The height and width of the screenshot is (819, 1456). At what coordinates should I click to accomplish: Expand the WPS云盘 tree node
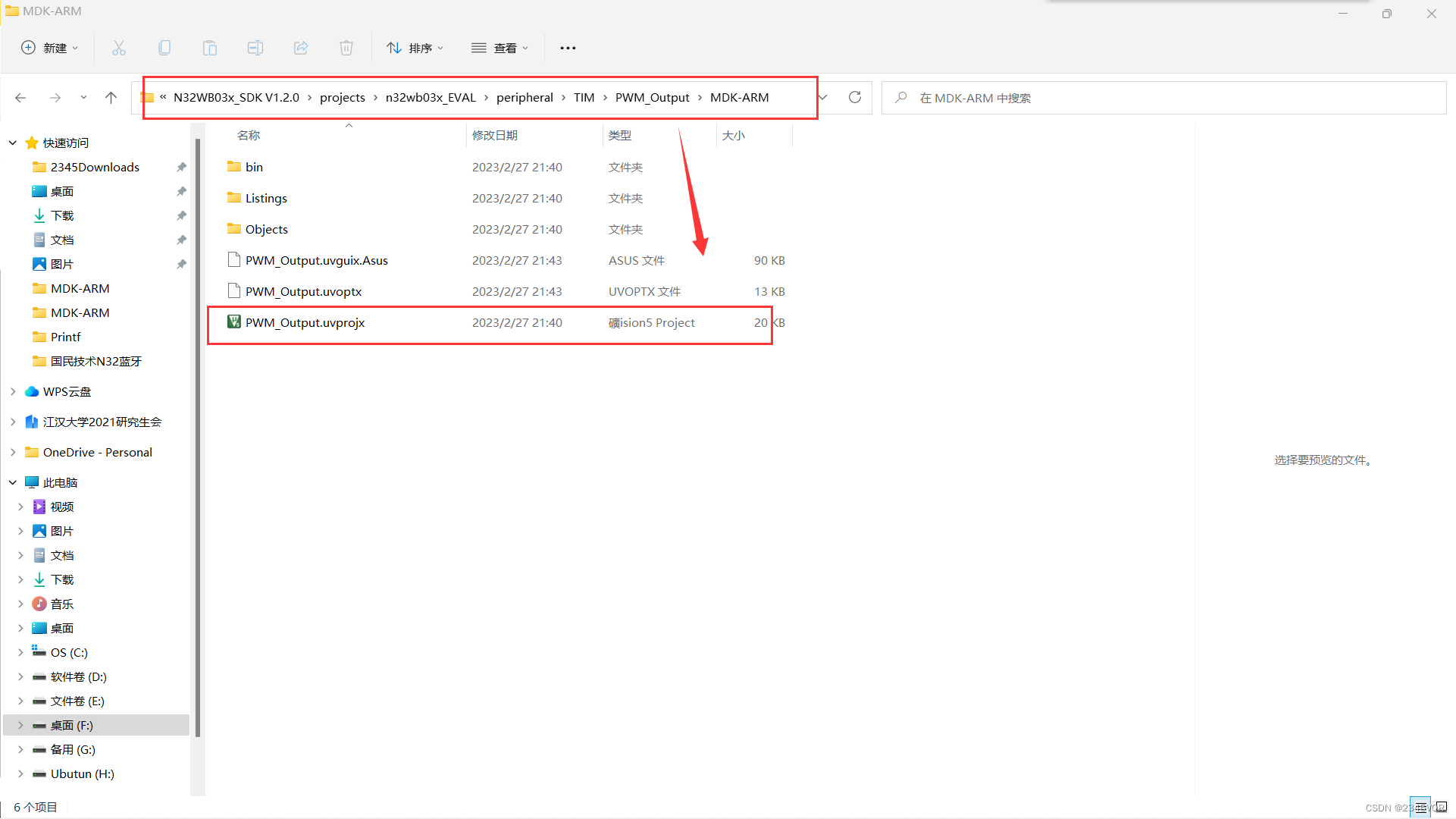pos(13,391)
